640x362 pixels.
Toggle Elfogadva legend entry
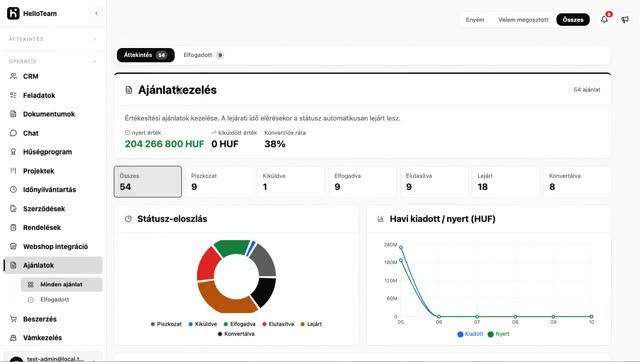click(x=240, y=324)
